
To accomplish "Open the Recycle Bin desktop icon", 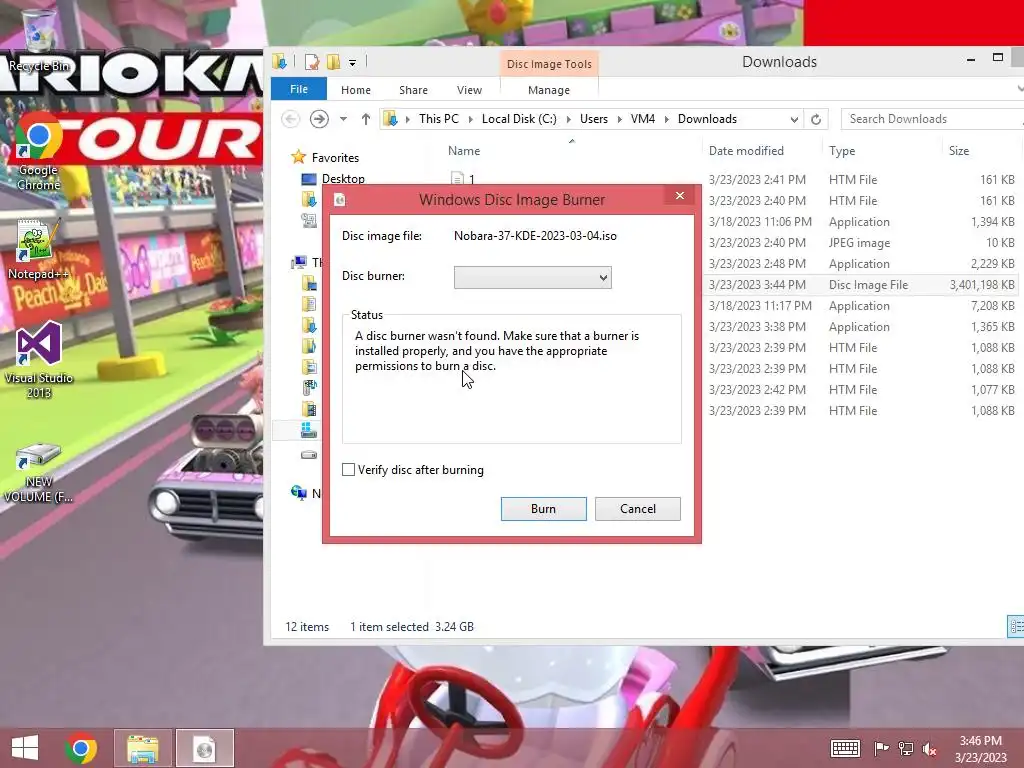I will [x=39, y=40].
